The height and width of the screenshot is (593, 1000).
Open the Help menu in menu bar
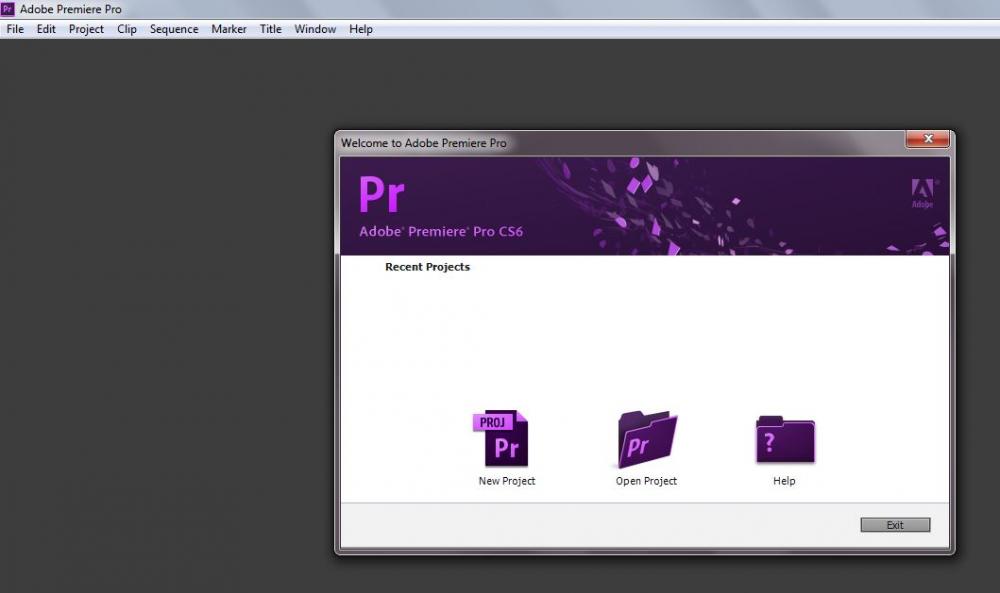(361, 29)
